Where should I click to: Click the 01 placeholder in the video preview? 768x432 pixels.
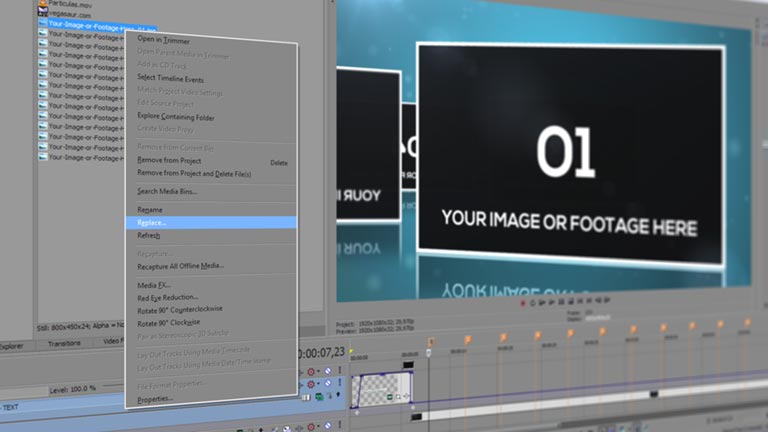coord(566,151)
